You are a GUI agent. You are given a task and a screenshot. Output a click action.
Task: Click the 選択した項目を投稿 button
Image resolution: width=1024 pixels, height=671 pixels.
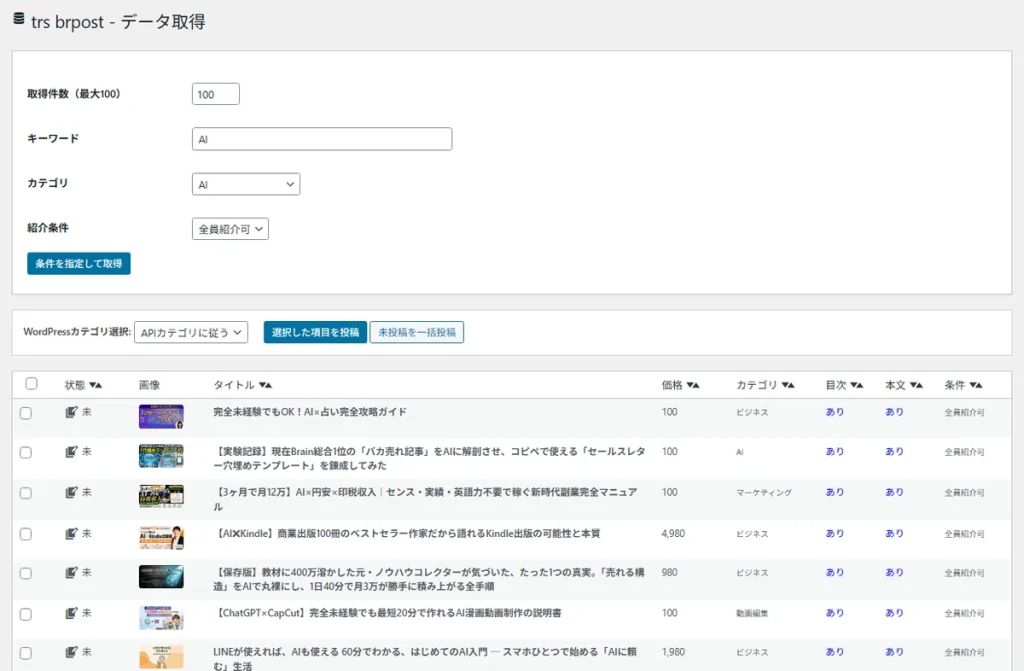315,332
